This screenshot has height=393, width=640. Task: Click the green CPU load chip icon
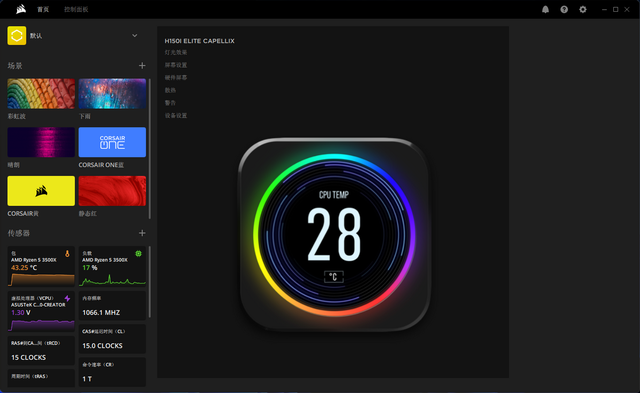[x=138, y=253]
